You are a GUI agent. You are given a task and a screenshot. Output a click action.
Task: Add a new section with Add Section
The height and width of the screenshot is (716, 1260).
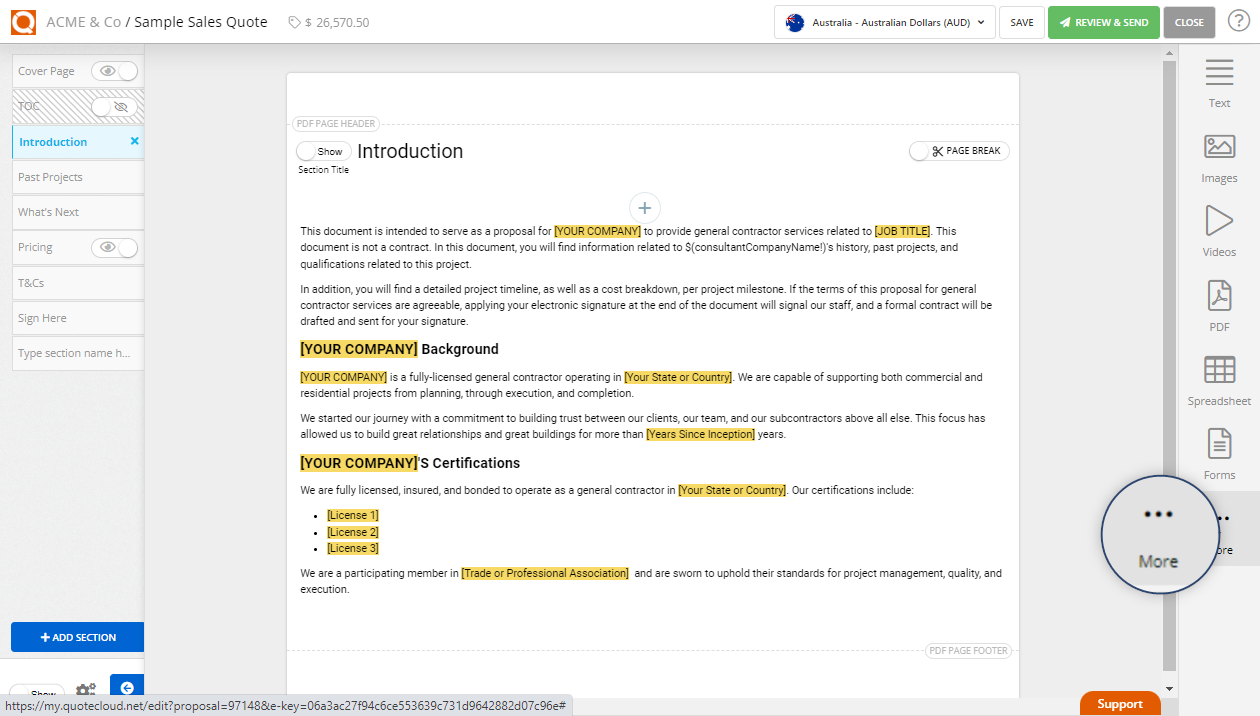(x=77, y=636)
